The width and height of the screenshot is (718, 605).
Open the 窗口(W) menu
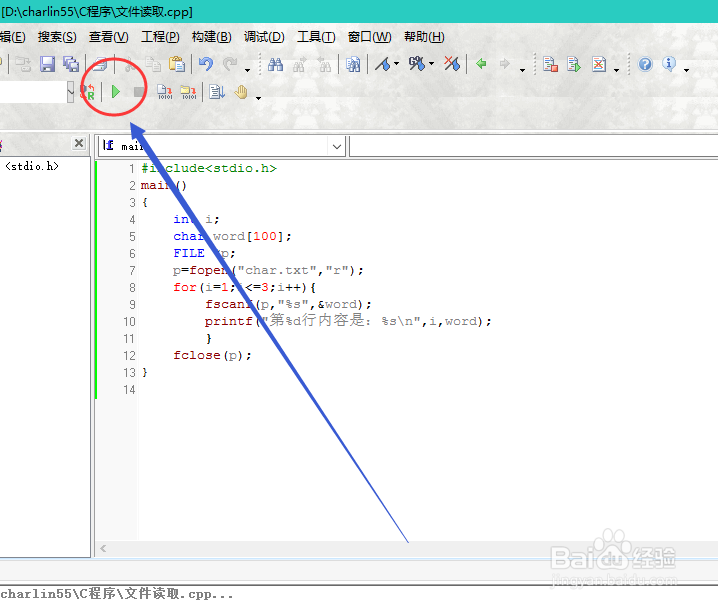(370, 37)
